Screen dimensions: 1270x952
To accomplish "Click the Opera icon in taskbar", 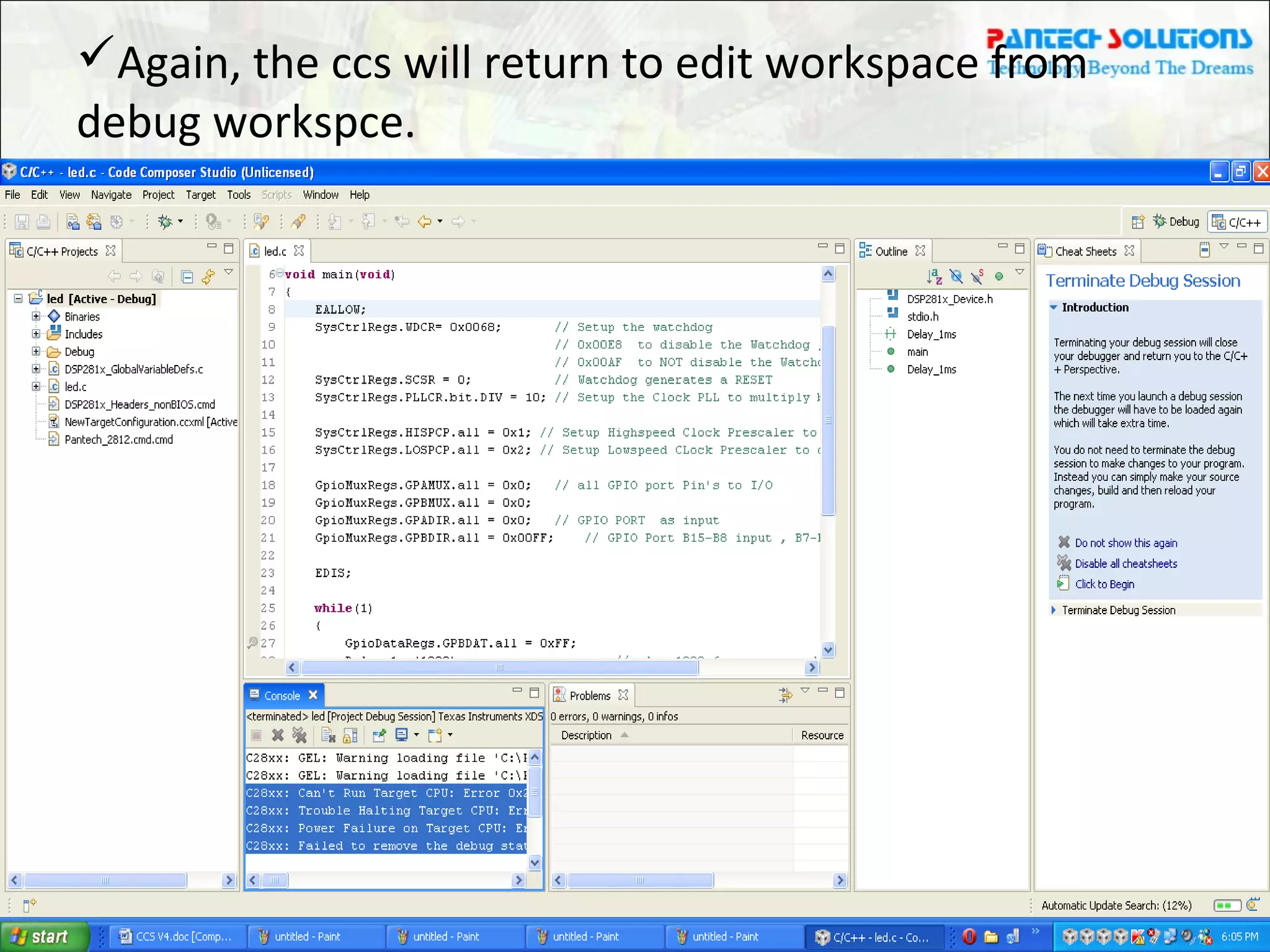I will point(969,937).
